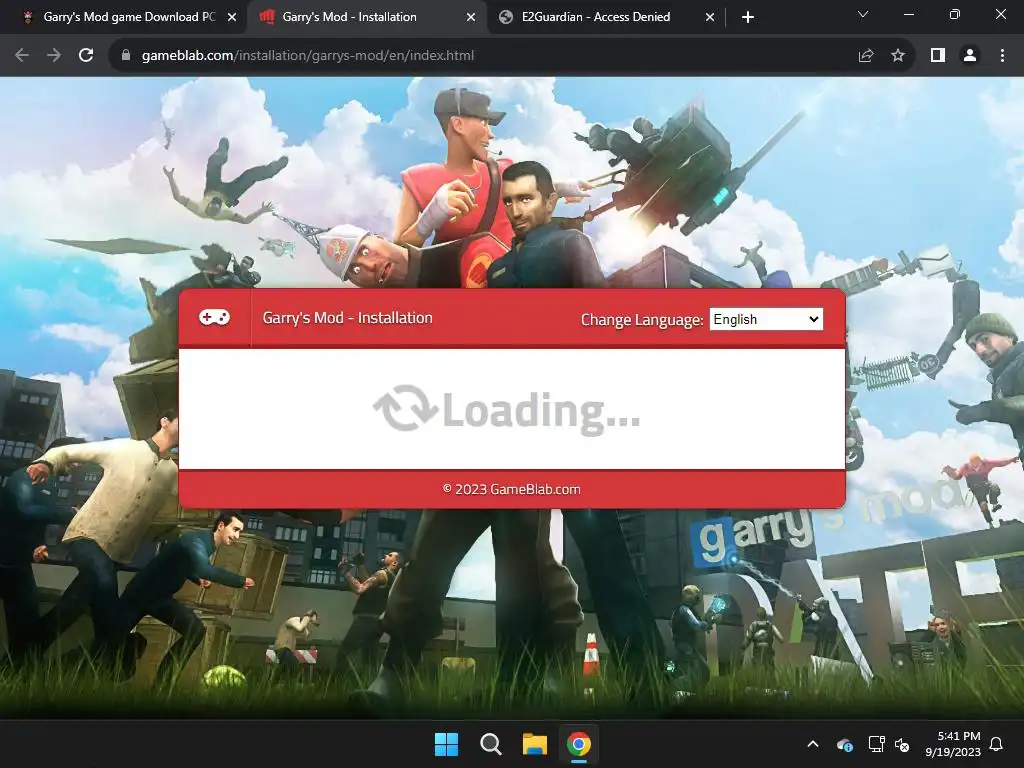Close the Garry's Mod - Installation tab
1024x768 pixels.
click(471, 18)
